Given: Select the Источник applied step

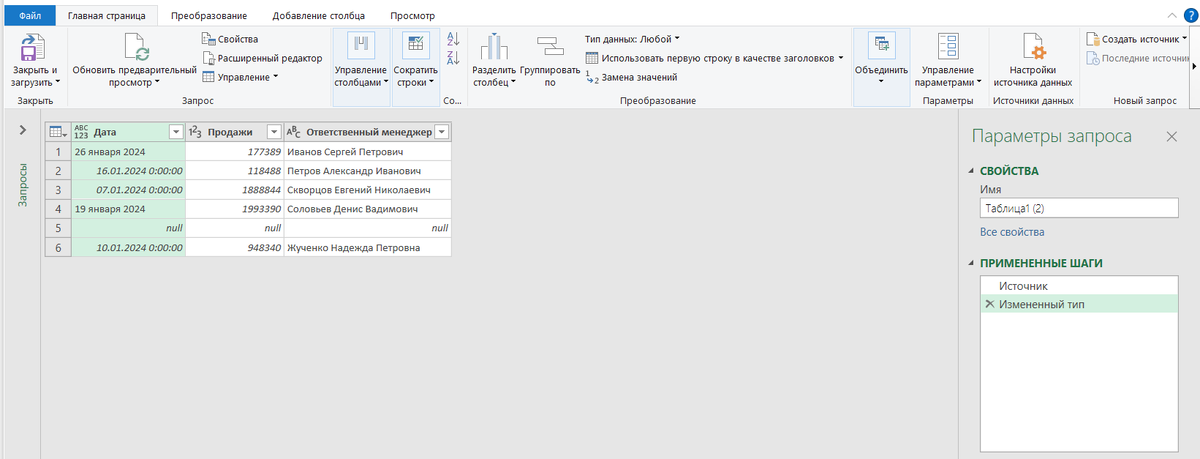Looking at the screenshot, I should (1081, 286).
